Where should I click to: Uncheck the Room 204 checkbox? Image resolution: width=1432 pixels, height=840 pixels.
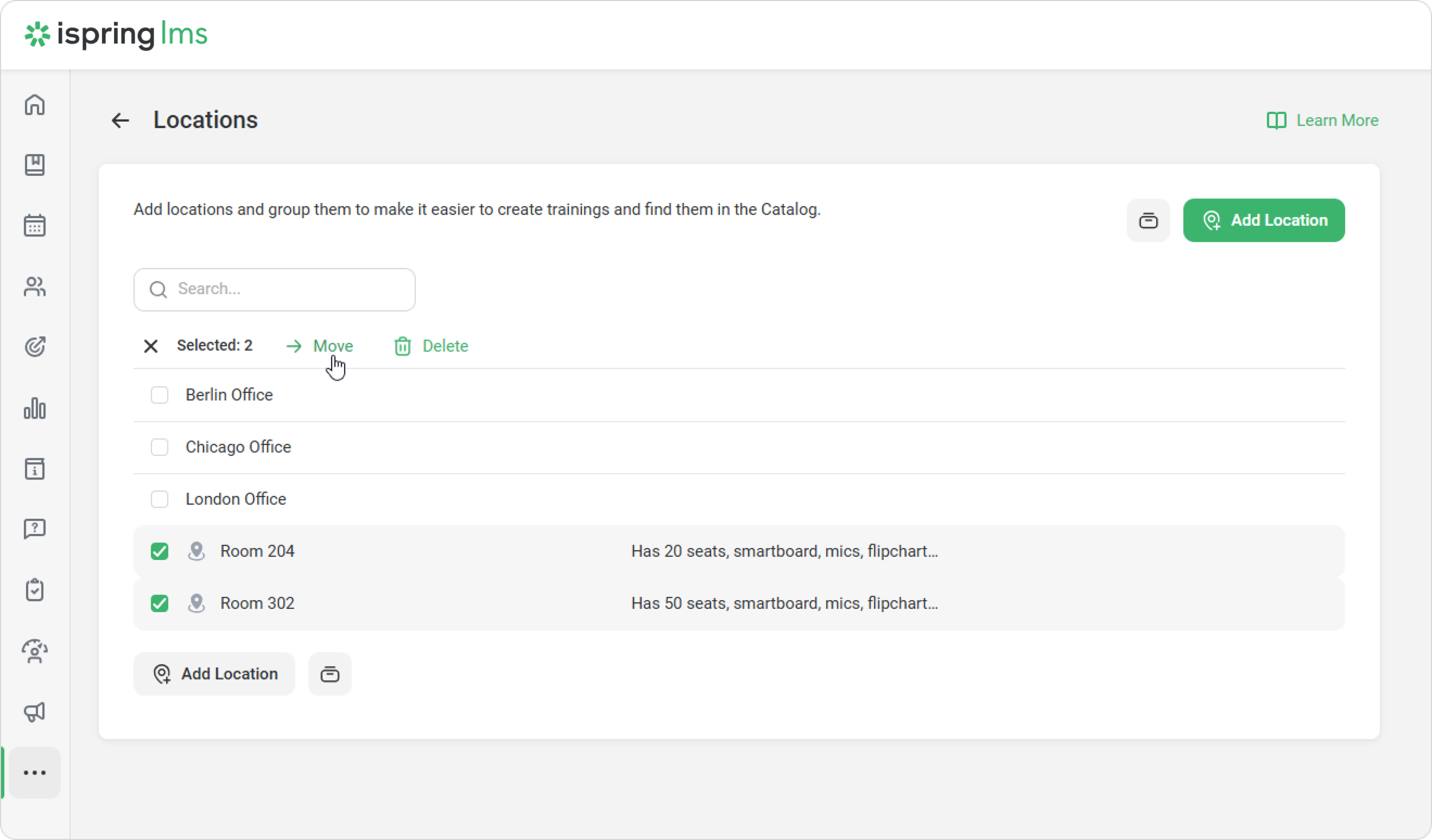160,551
